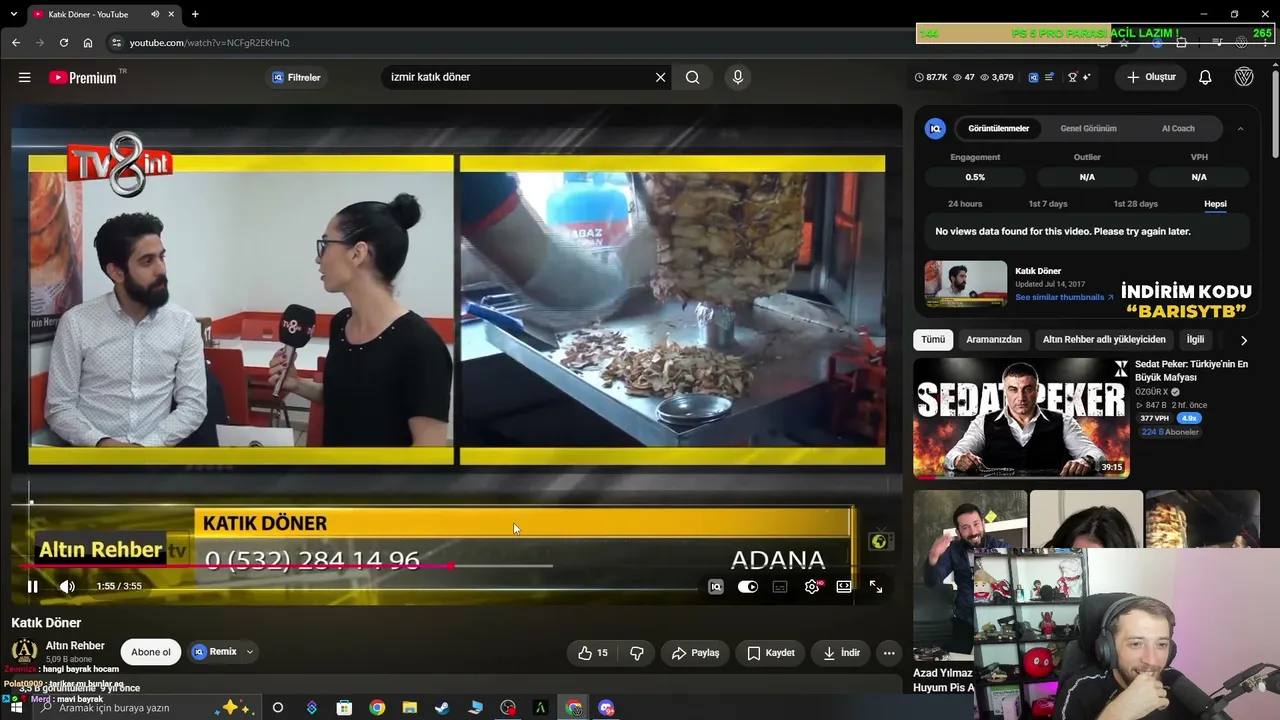Viewport: 1280px width, 720px height.
Task: Select the Aramanızdan filter chip
Action: [994, 340]
